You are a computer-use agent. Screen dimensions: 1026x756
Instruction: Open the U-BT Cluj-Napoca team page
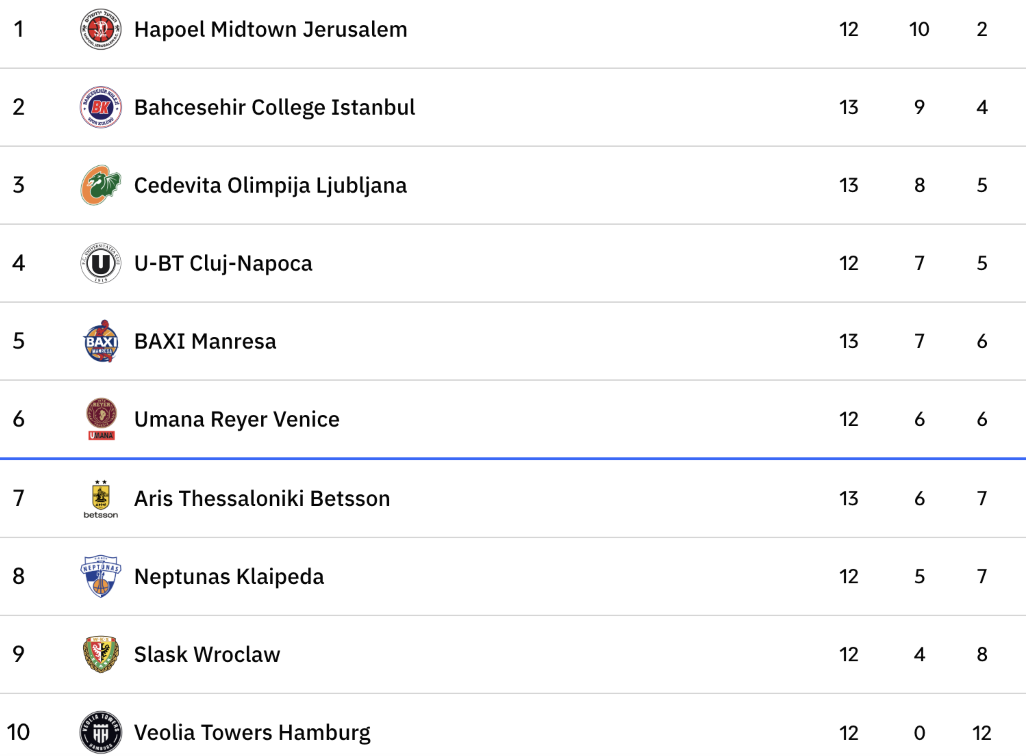click(x=223, y=263)
